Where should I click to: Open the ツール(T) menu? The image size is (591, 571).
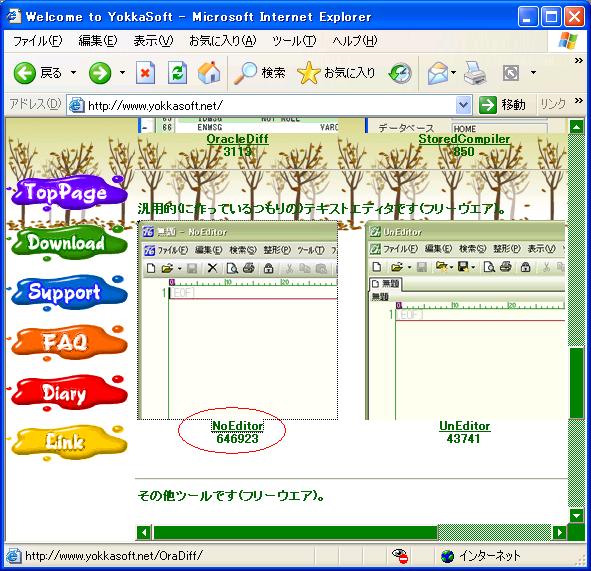(294, 40)
